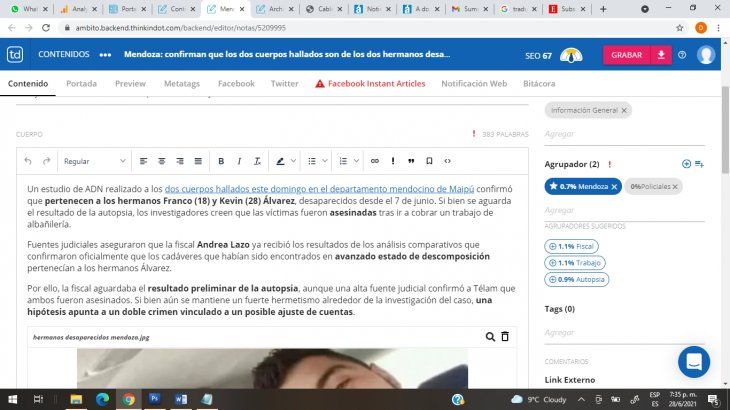730x410 pixels.
Task: Click the italic formatting icon
Action: [239, 161]
